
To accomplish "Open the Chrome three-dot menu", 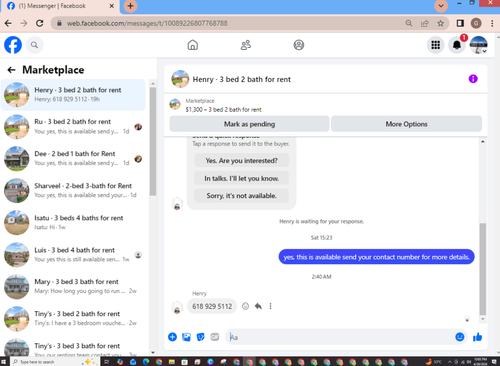I will [x=492, y=23].
